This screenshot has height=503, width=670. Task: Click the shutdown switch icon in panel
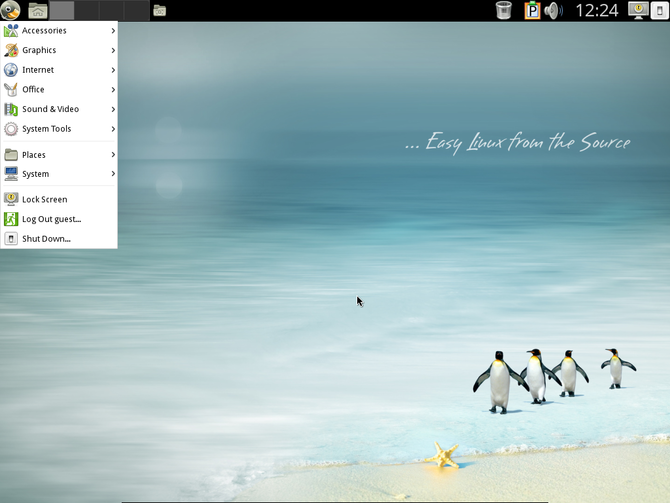coord(659,11)
